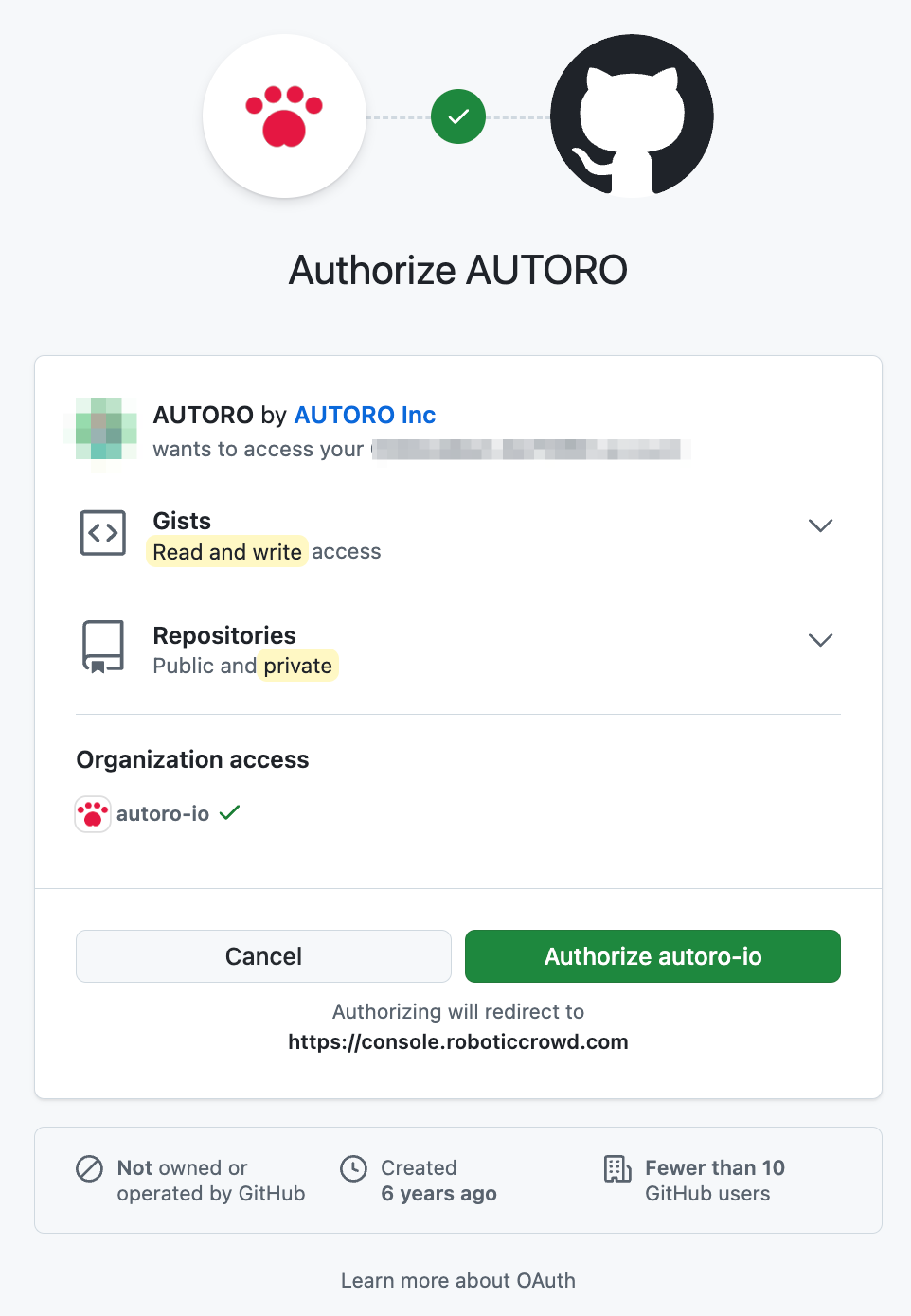Viewport: 911px width, 1316px height.
Task: Click the Authorize autoro-io button
Action: tap(652, 956)
